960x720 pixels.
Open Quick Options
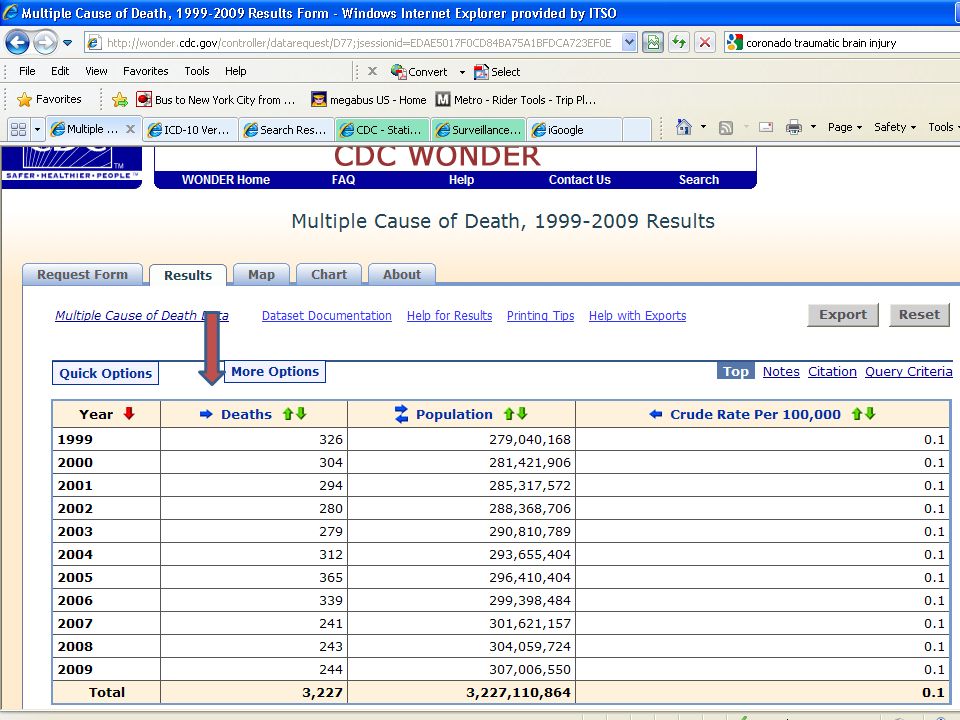pyautogui.click(x=105, y=373)
